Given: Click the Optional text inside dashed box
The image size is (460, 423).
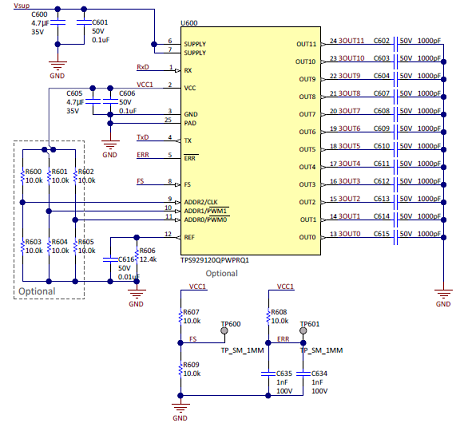Looking at the screenshot, I should [x=37, y=291].
